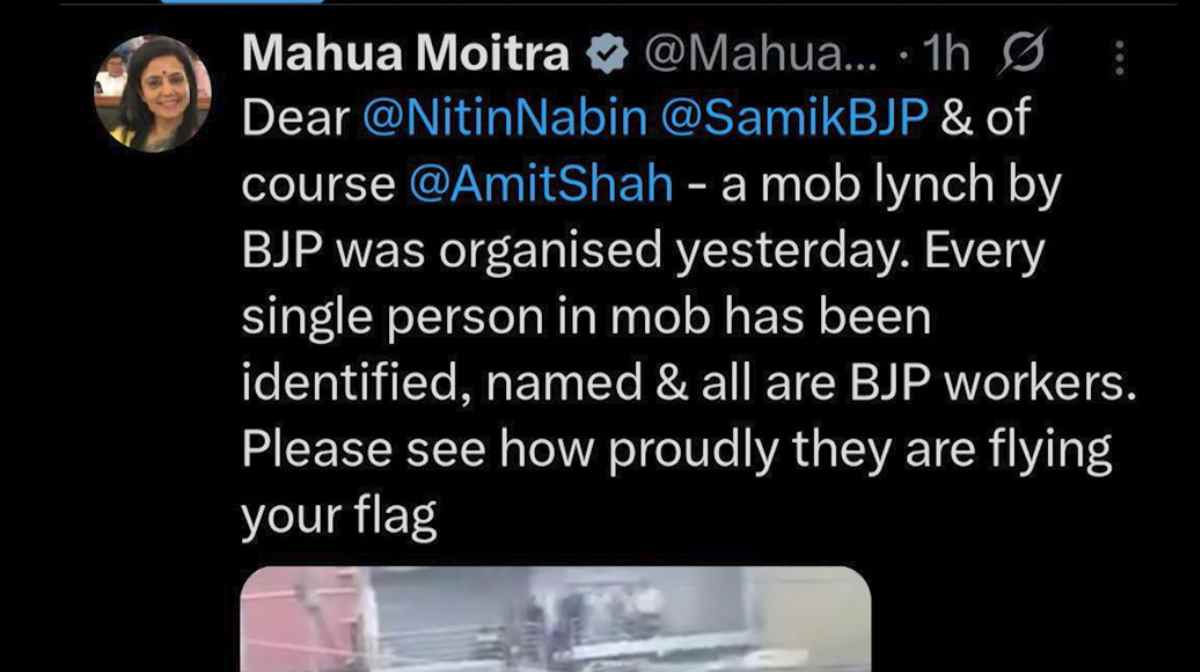The image size is (1200, 672).
Task: Visit the @SamikBJP profile mention
Action: pyautogui.click(x=795, y=121)
